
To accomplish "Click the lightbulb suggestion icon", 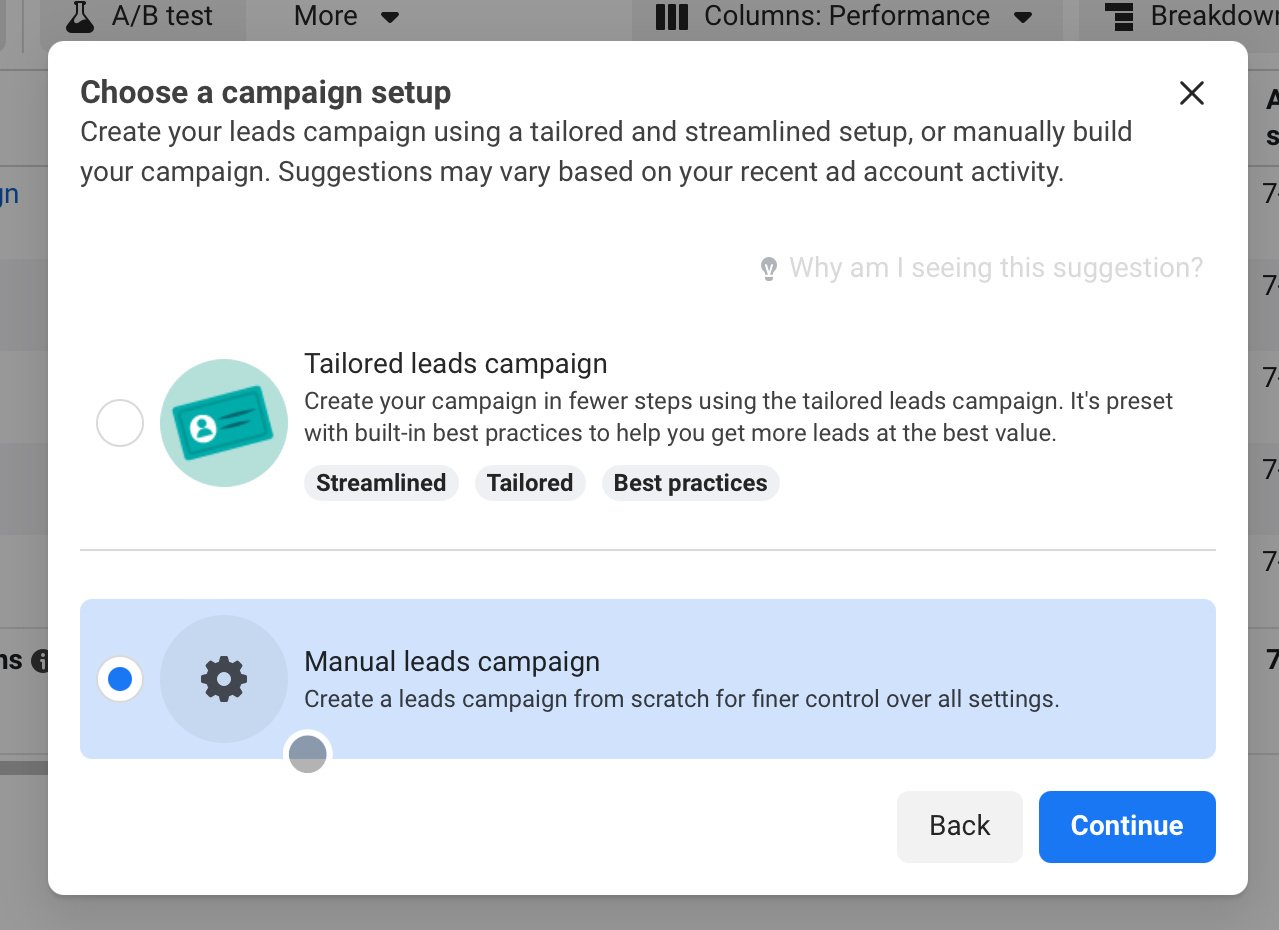I will click(x=768, y=268).
